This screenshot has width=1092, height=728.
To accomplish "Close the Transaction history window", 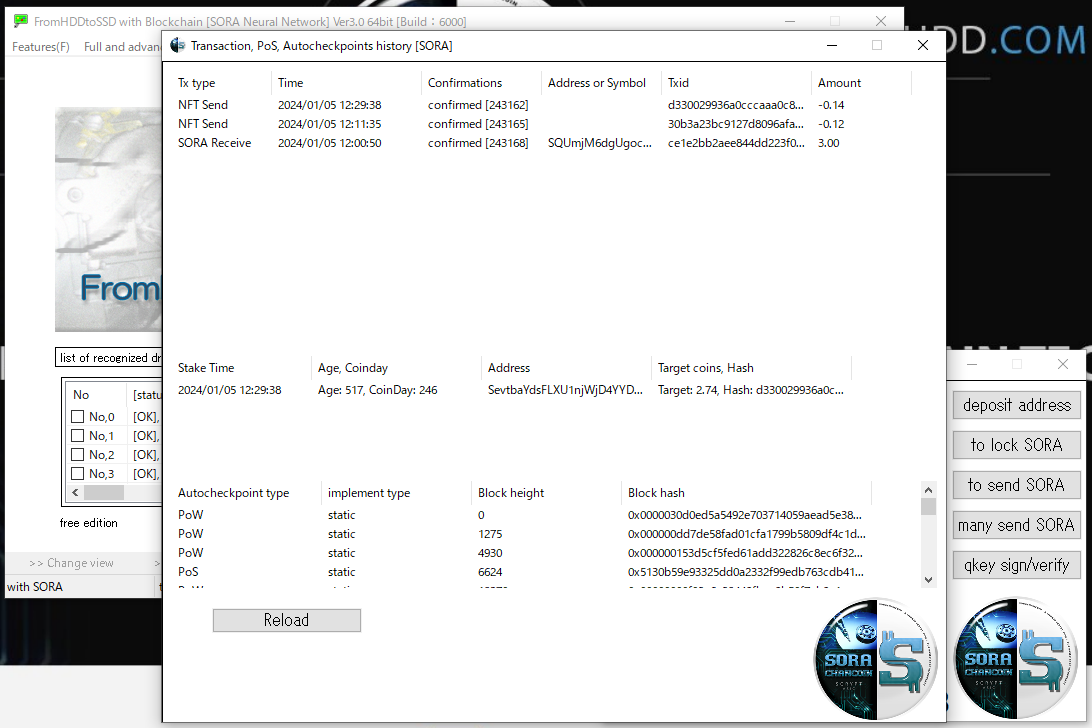I will [x=922, y=45].
